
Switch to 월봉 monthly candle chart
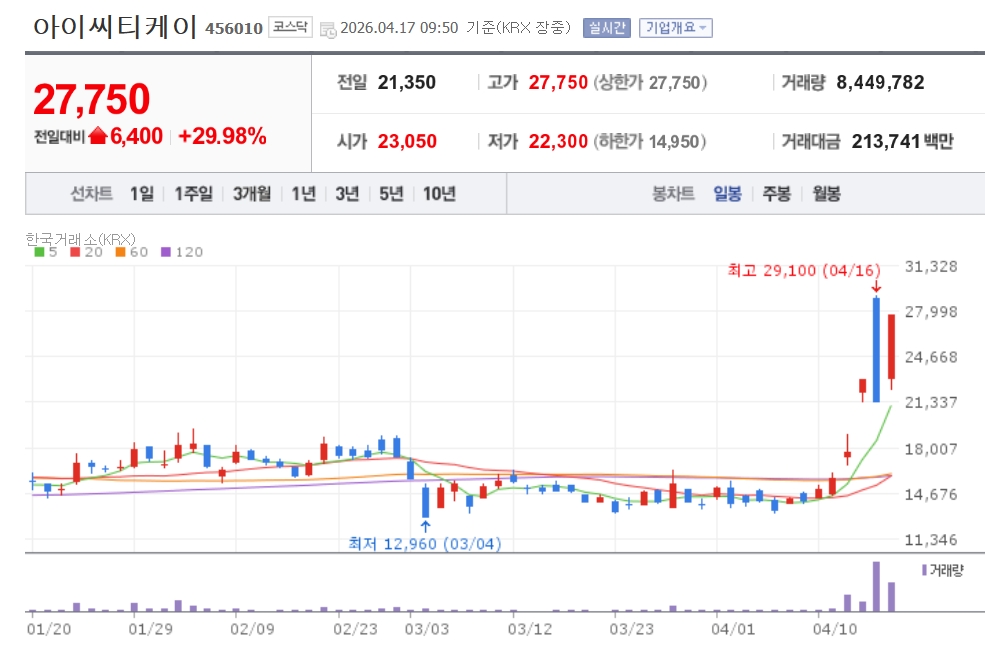[826, 194]
